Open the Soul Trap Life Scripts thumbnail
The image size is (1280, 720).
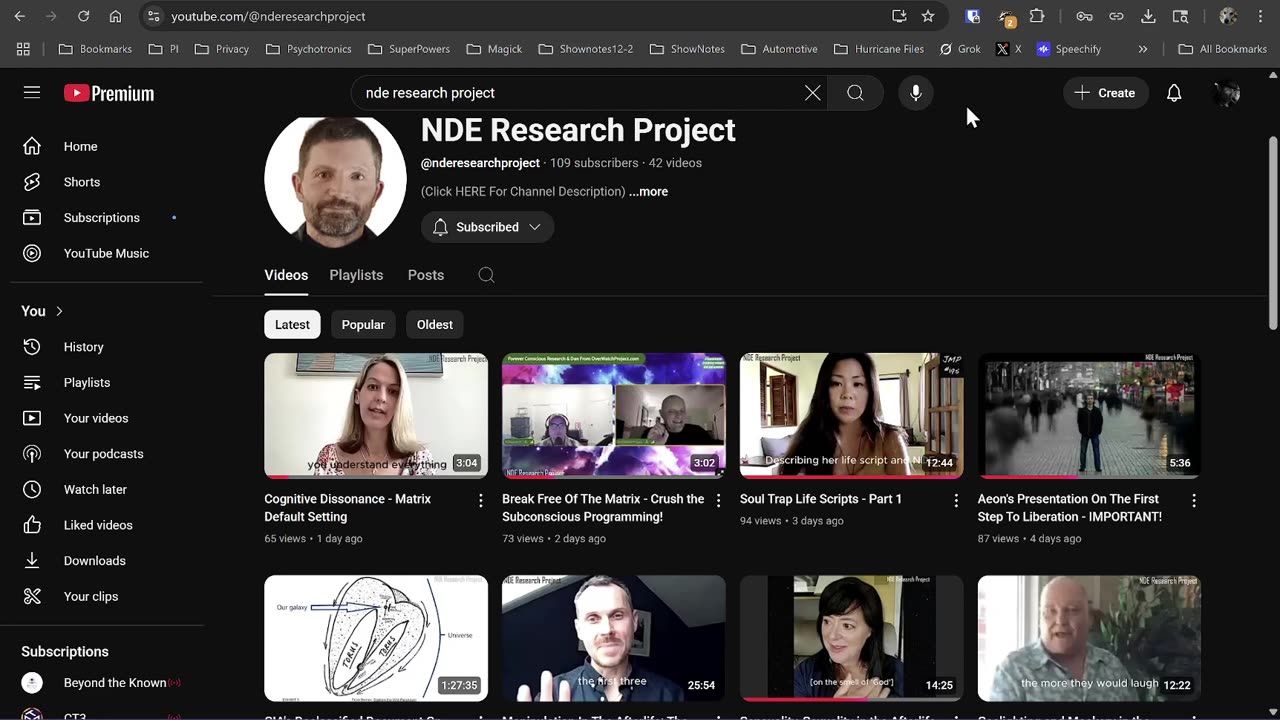851,415
